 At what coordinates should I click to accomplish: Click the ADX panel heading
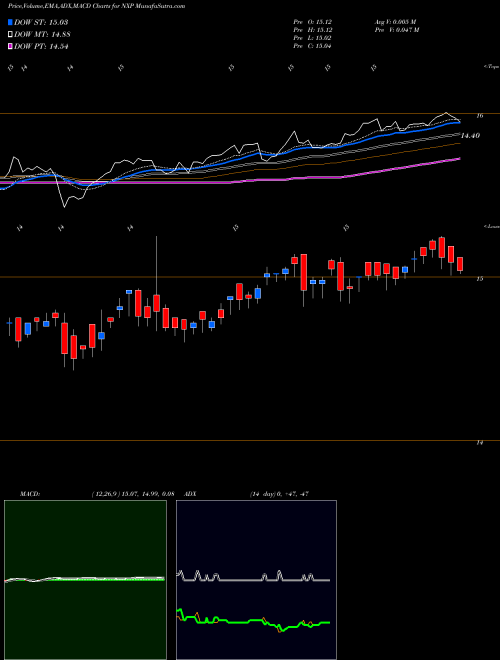191,494
